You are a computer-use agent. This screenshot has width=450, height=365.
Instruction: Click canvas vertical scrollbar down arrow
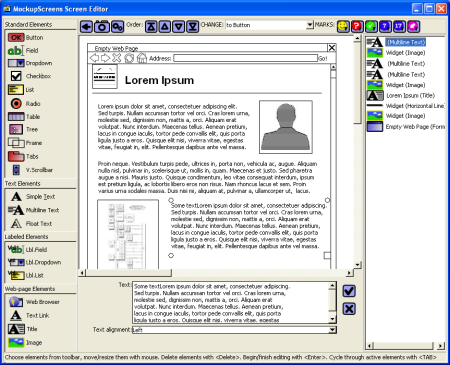click(357, 265)
